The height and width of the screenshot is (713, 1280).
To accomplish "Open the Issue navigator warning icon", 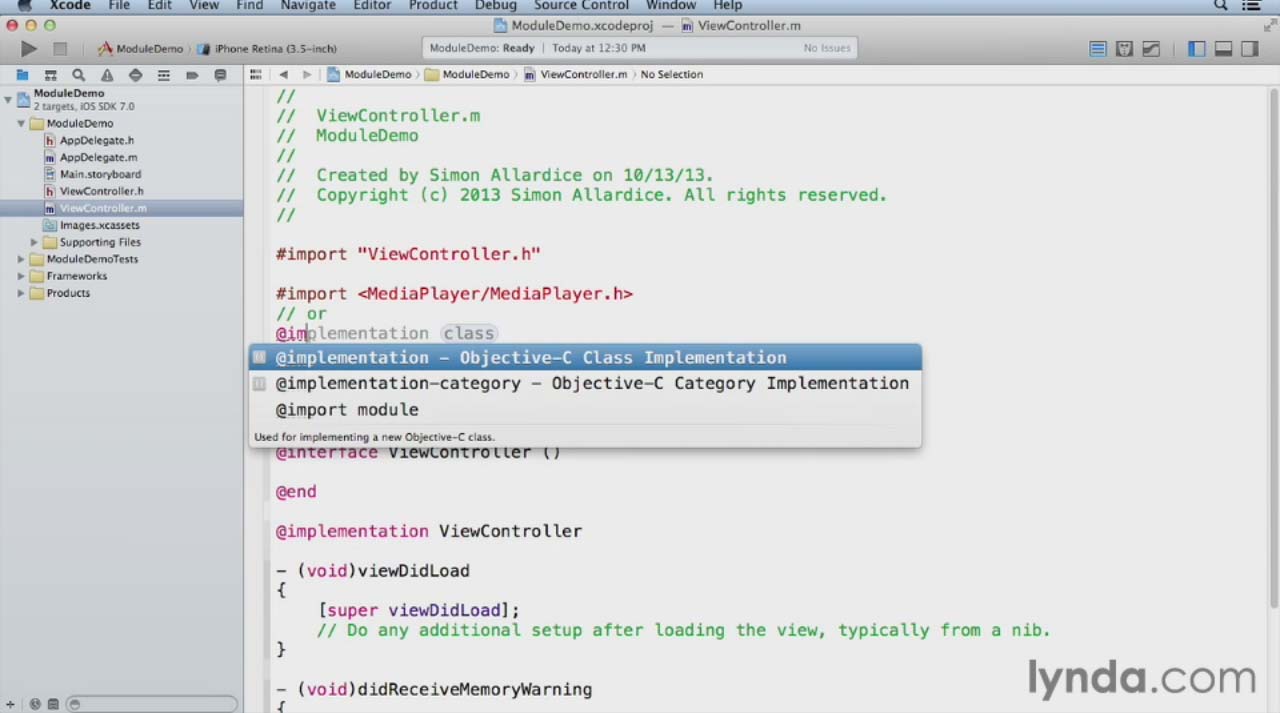I will (107, 75).
